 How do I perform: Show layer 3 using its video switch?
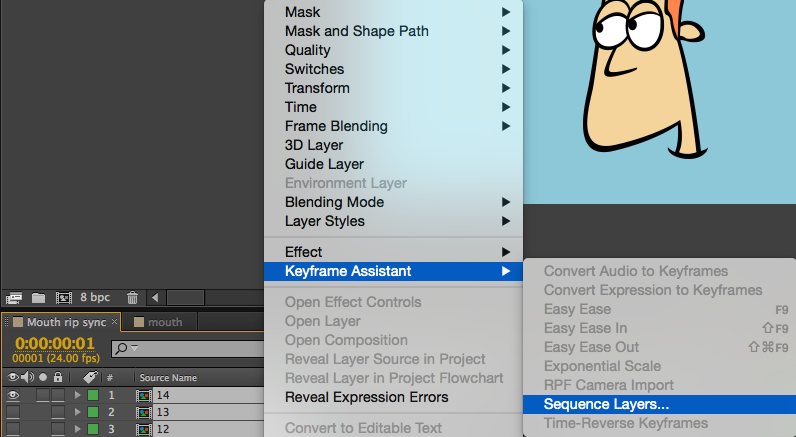(13, 429)
